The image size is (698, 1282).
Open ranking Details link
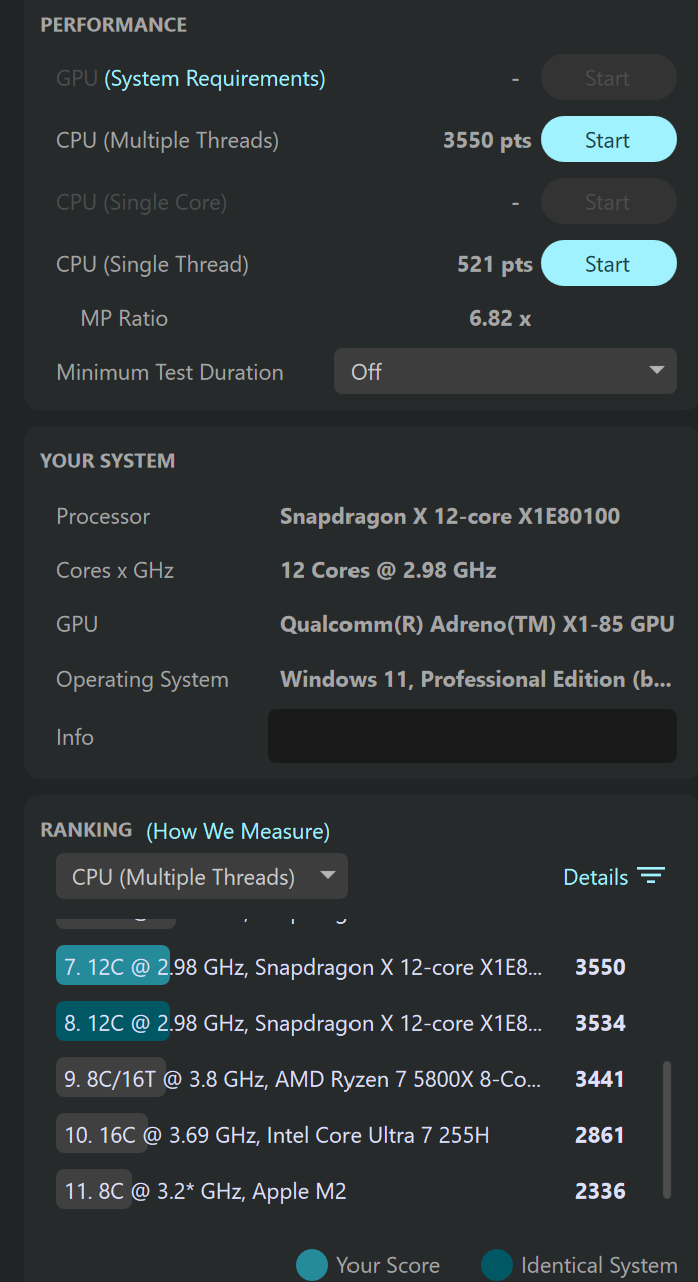[x=596, y=877]
